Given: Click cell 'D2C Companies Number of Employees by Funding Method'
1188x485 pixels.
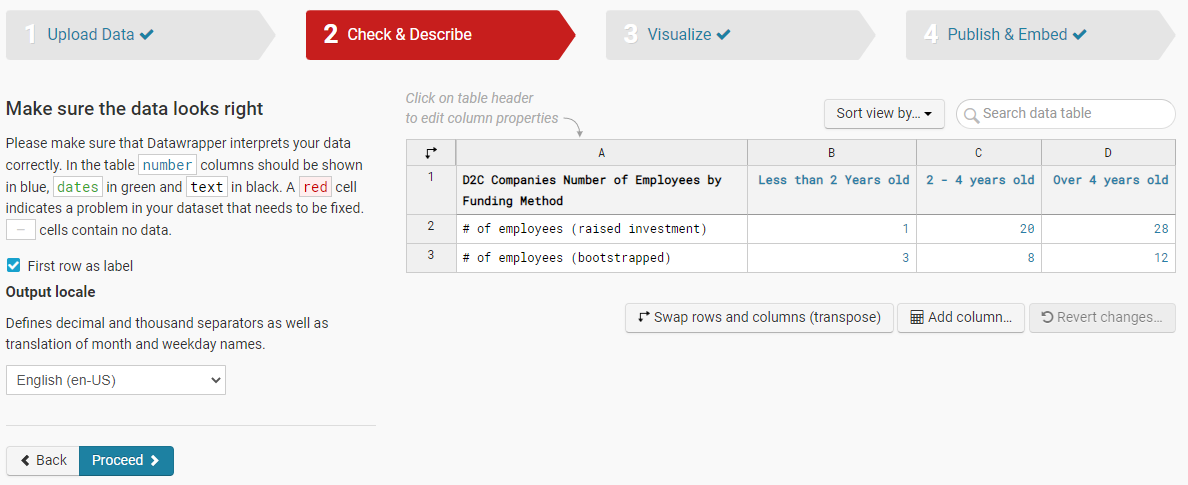Looking at the screenshot, I should pyautogui.click(x=602, y=190).
